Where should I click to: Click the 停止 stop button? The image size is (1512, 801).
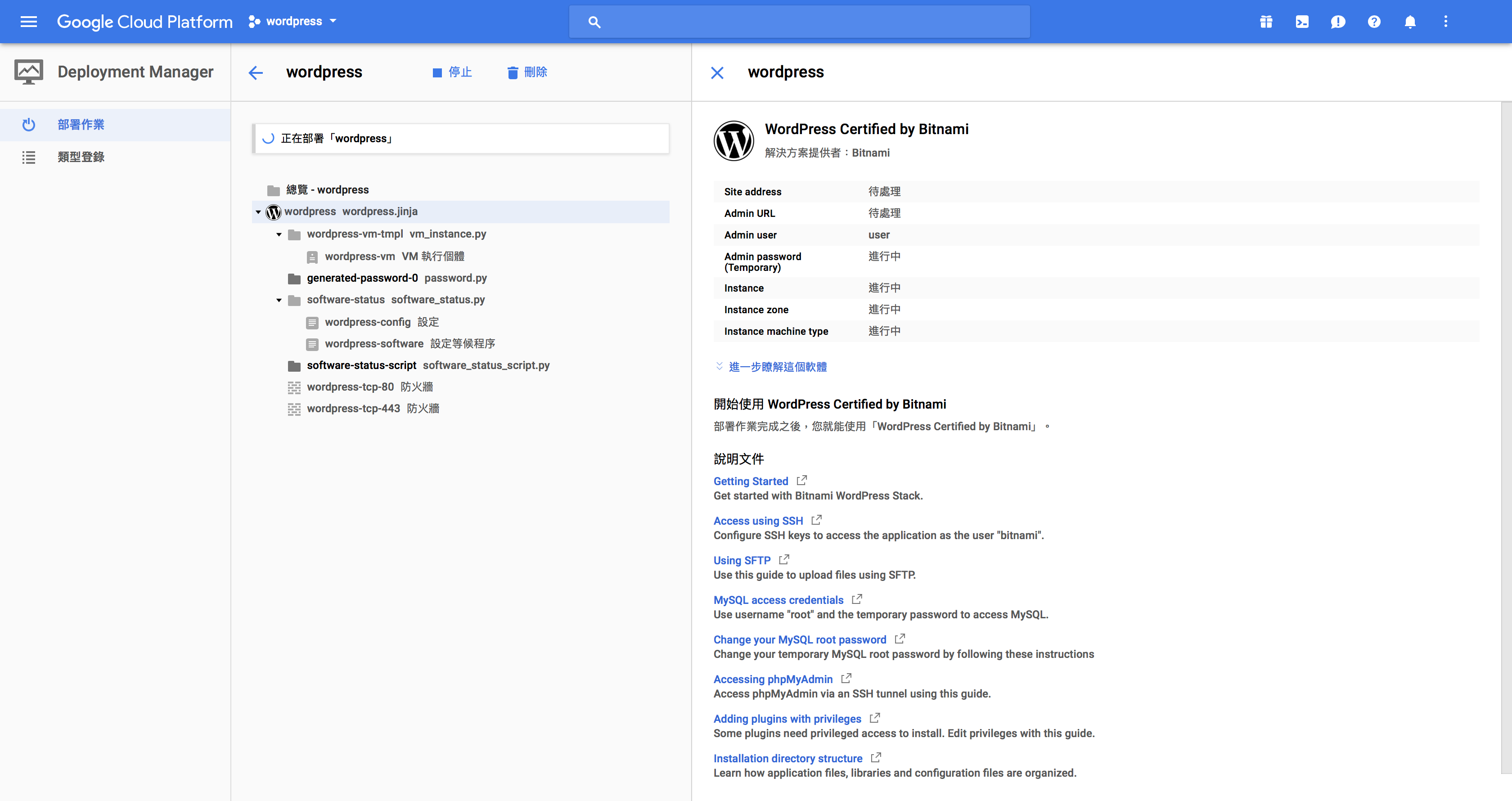452,72
